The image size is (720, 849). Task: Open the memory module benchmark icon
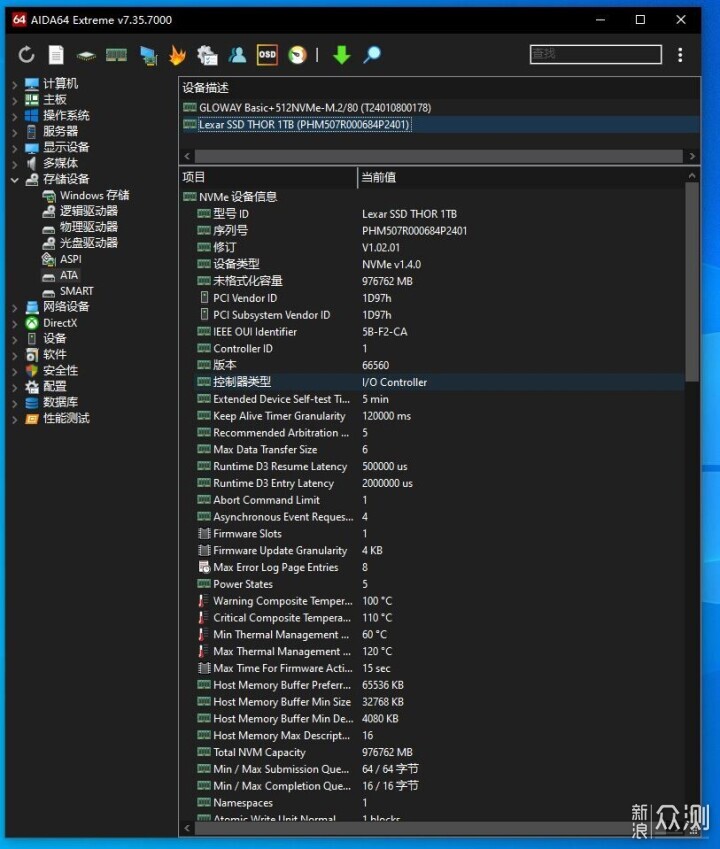tap(116, 55)
